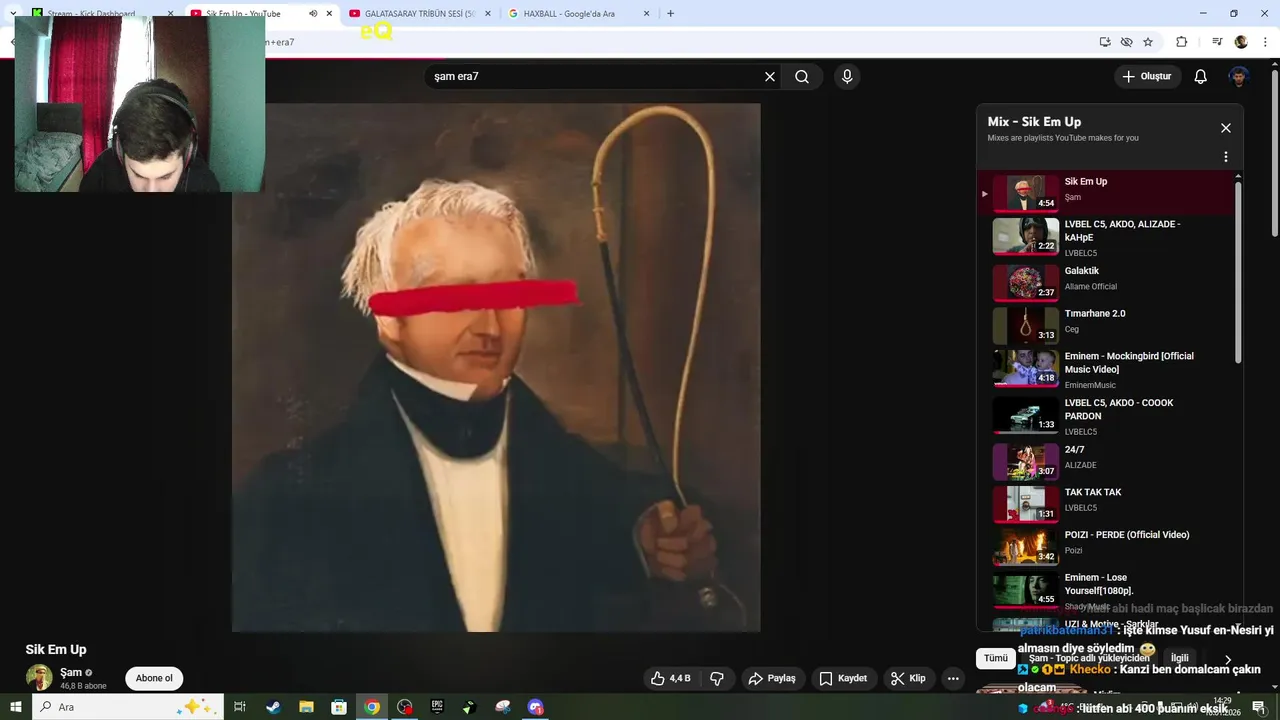The image size is (1280, 720).
Task: Create a clip with Klip button
Action: pos(908,678)
